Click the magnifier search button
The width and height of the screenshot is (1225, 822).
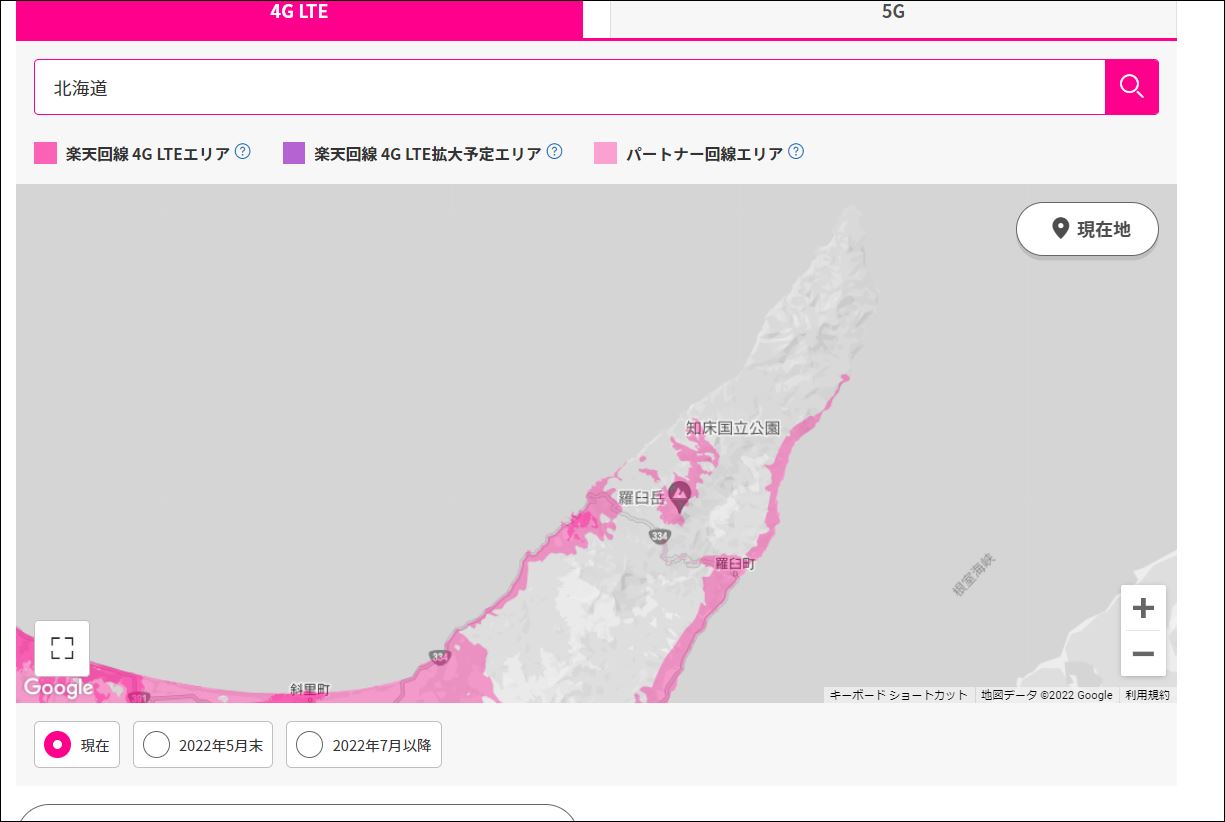click(x=1132, y=87)
